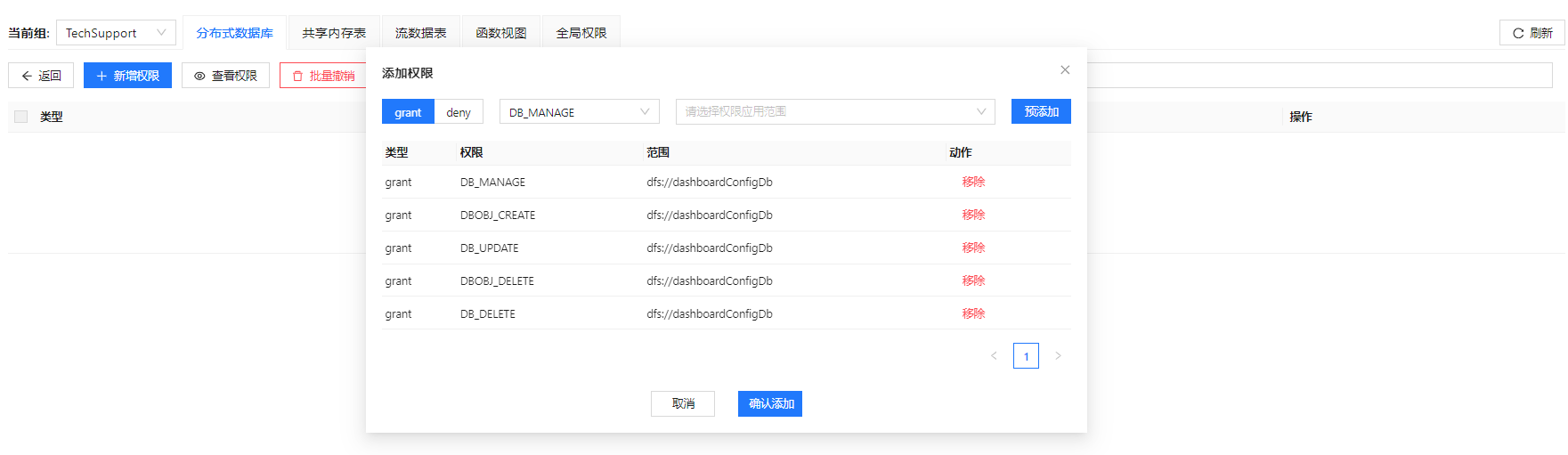Remove the DBOBJ_CREATE row via 移除

(973, 215)
